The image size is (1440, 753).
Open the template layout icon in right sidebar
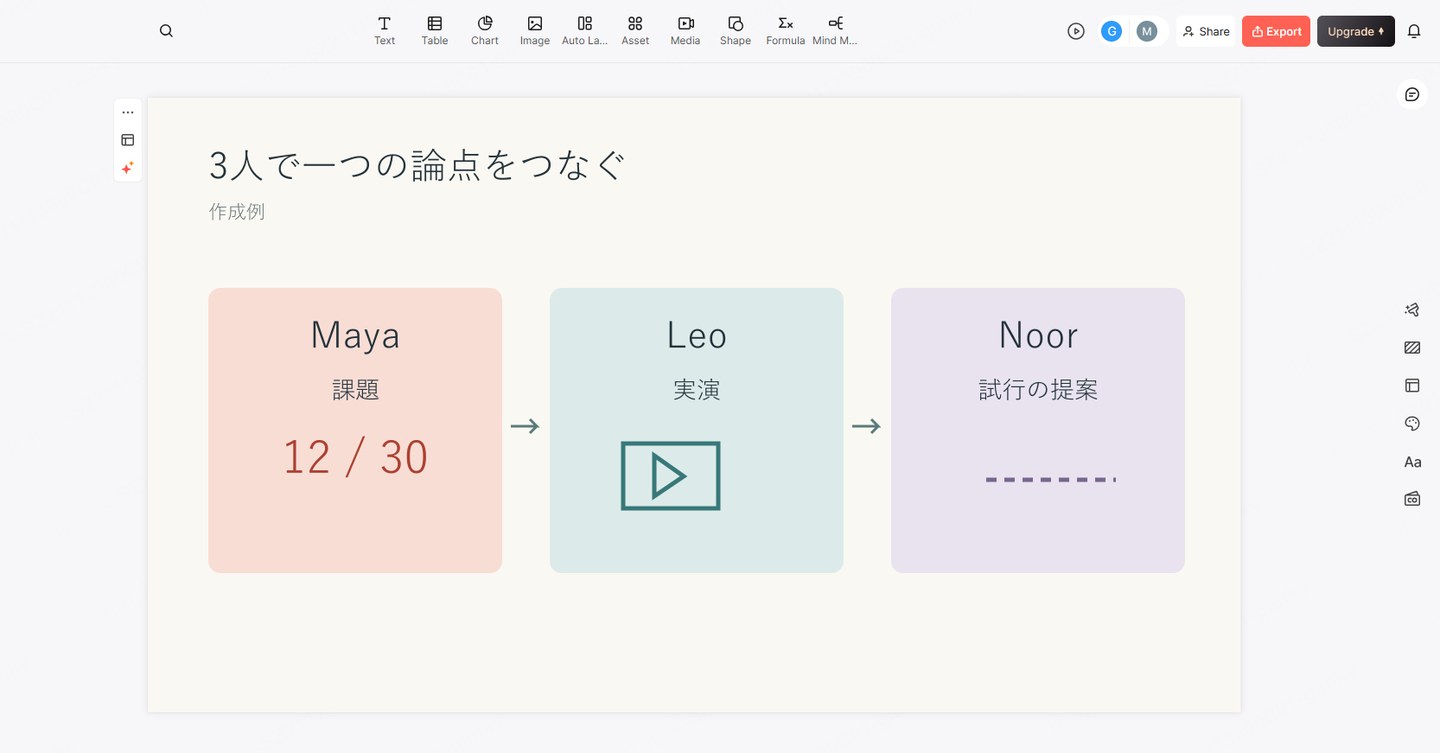pos(1412,385)
